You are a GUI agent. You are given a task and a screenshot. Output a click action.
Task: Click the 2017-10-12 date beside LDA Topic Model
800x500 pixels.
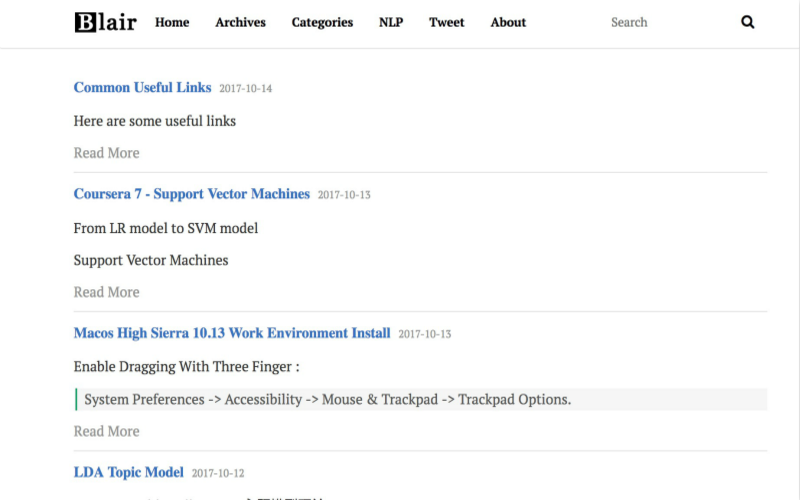[x=218, y=473]
